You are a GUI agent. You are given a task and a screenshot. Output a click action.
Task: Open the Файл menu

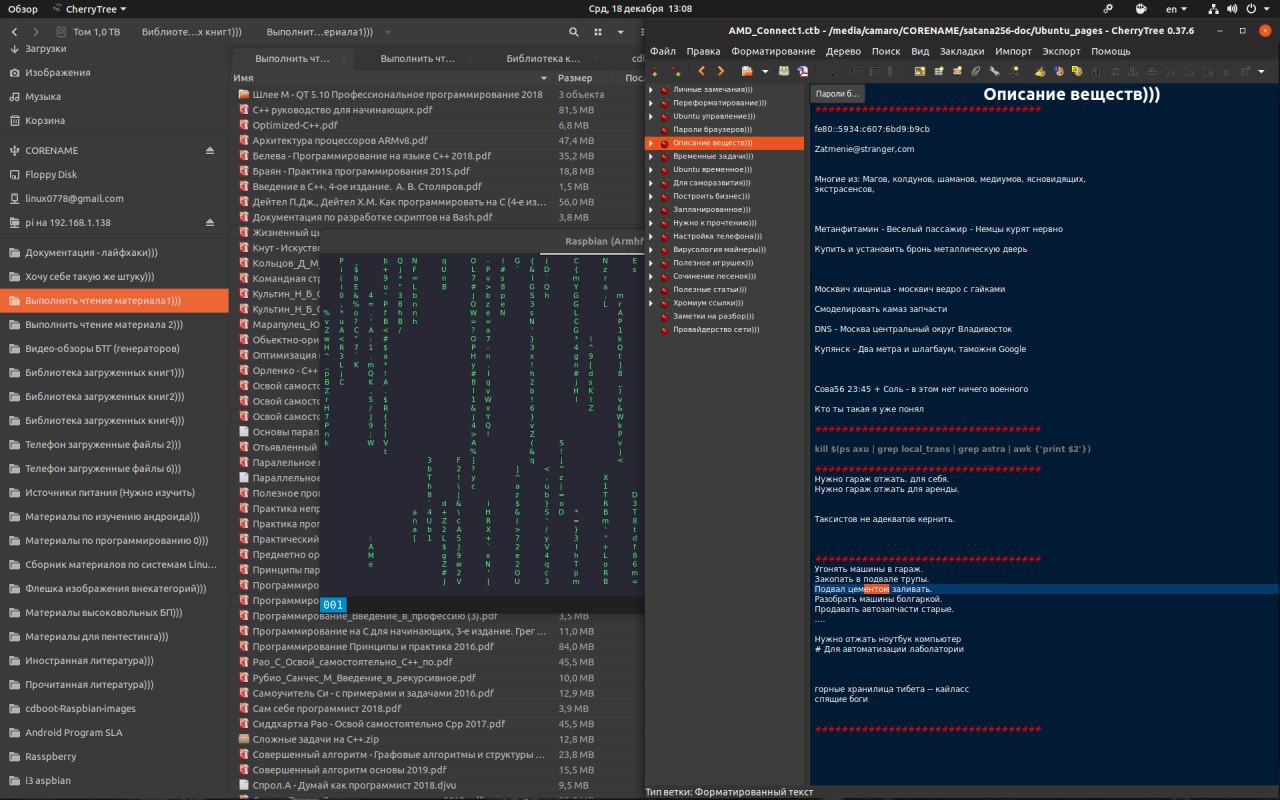tap(663, 51)
